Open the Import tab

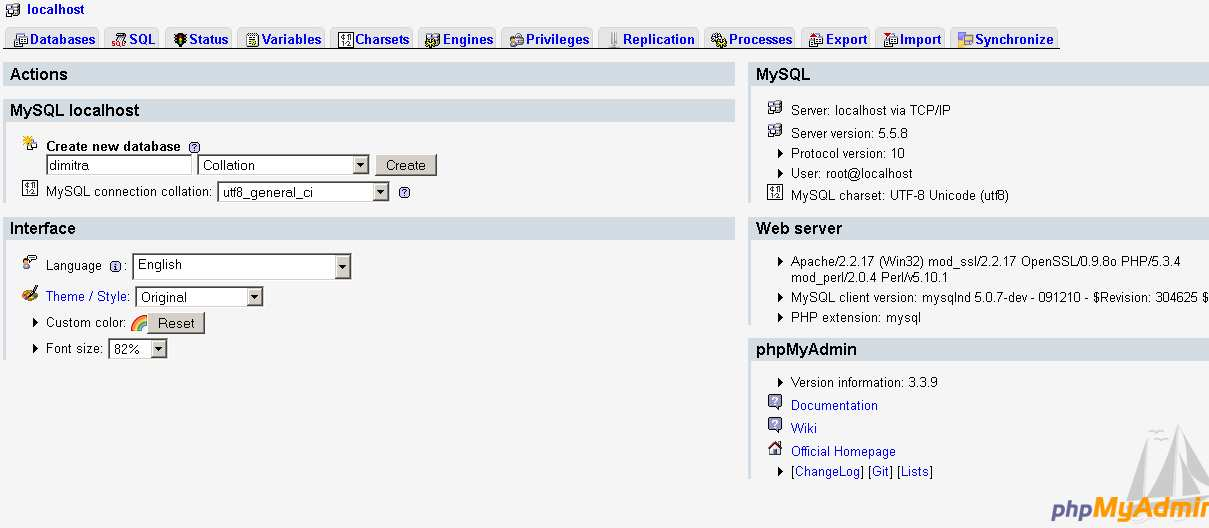pos(911,40)
